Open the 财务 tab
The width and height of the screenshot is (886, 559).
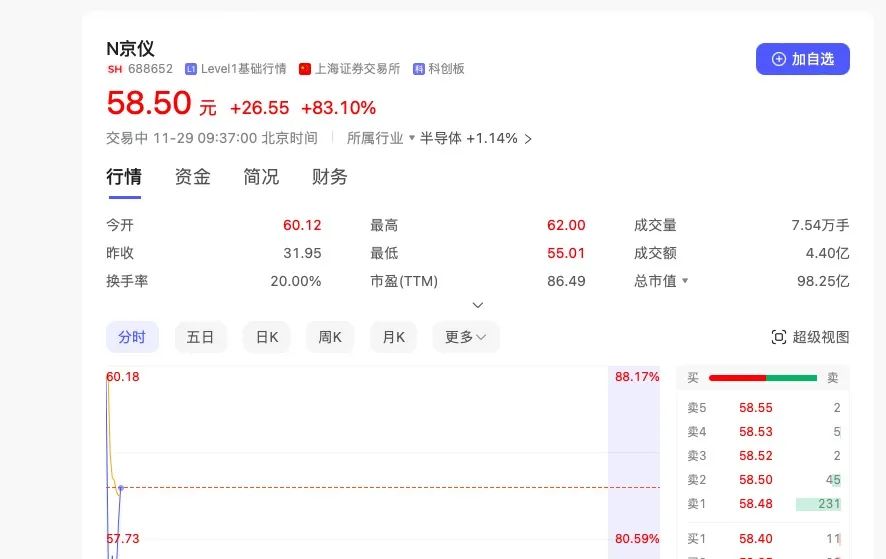point(329,177)
